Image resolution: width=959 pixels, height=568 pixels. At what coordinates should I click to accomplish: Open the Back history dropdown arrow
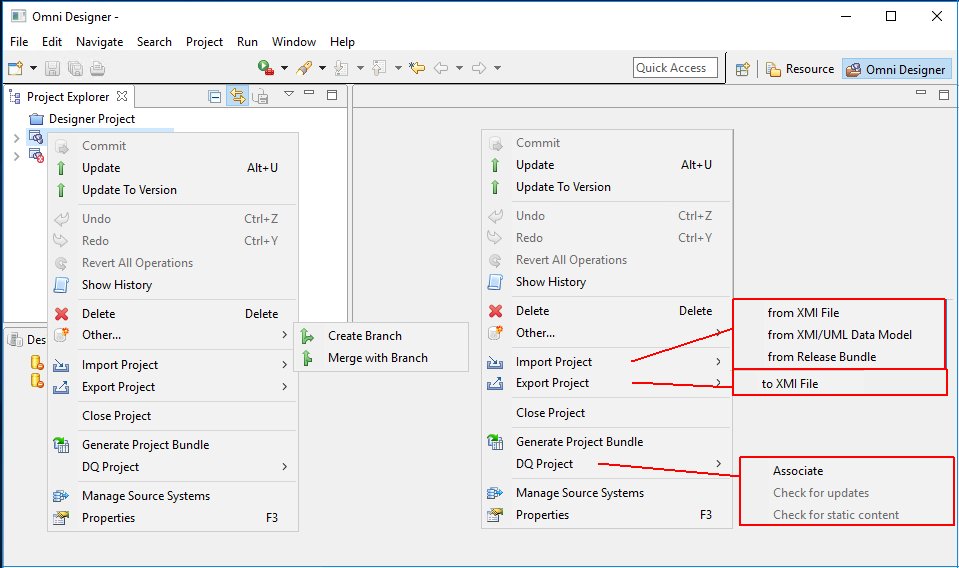click(x=459, y=68)
